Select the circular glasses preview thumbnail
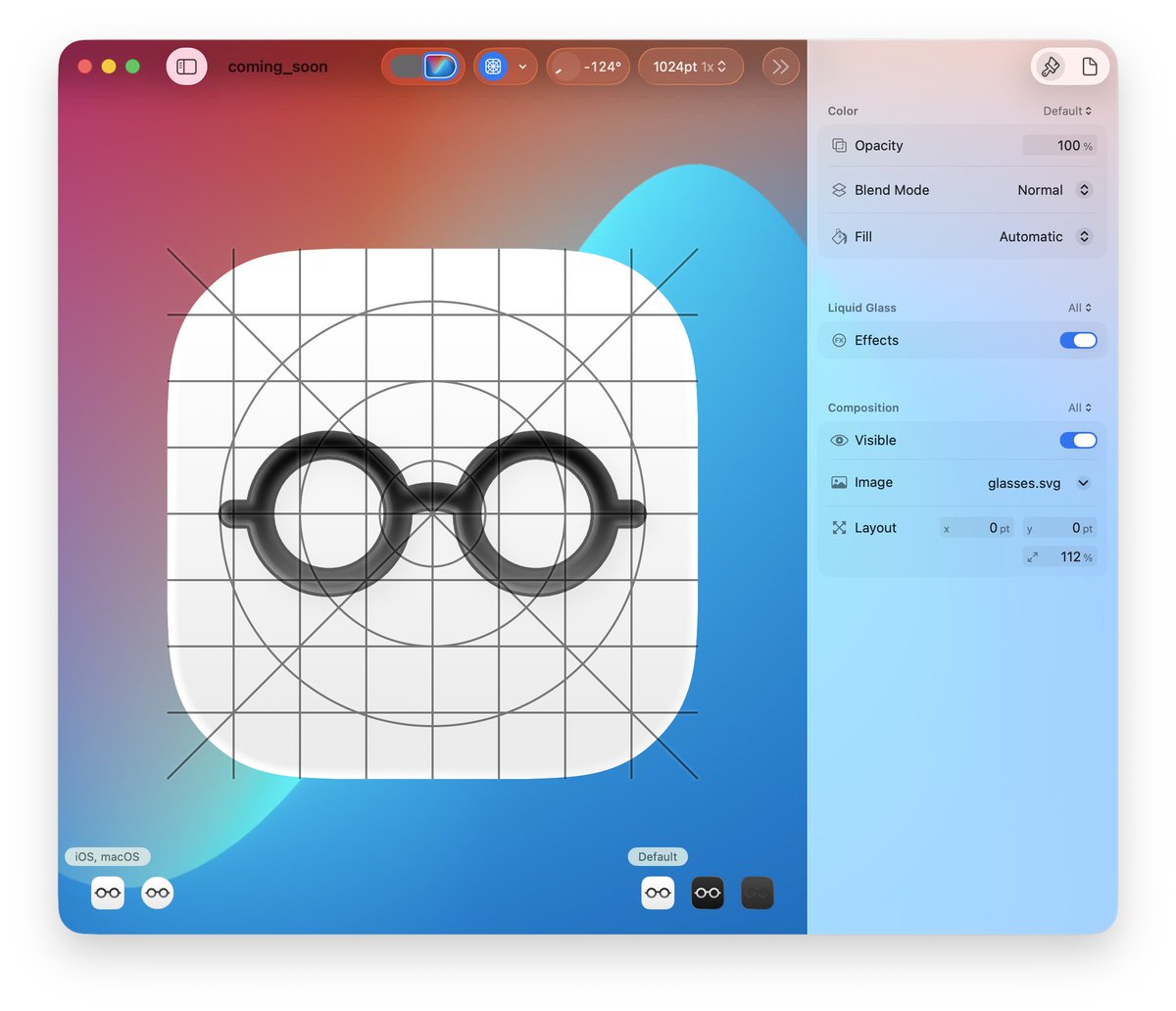 coord(158,892)
